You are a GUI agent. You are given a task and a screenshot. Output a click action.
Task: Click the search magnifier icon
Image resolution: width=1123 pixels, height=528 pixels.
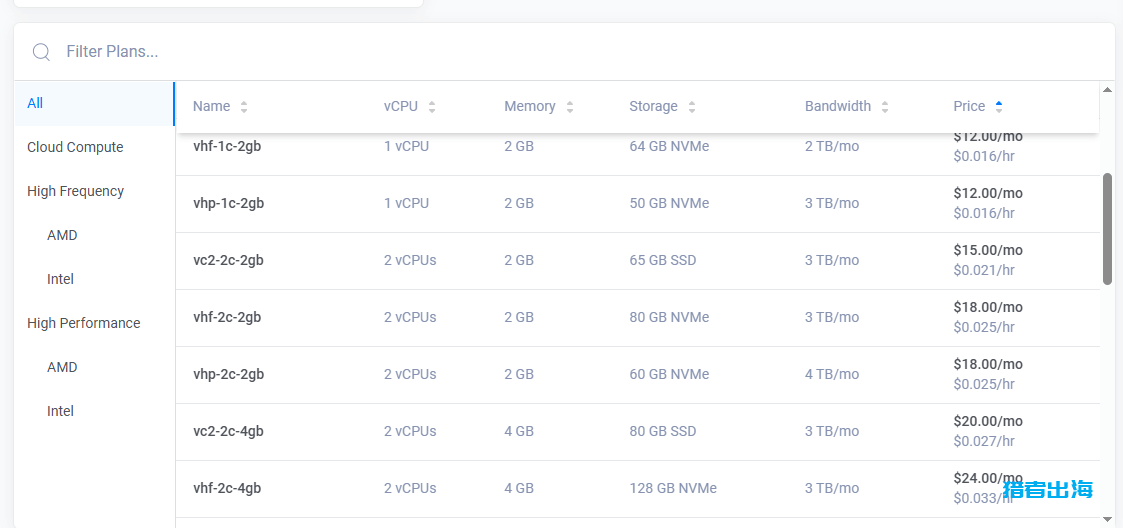click(42, 52)
